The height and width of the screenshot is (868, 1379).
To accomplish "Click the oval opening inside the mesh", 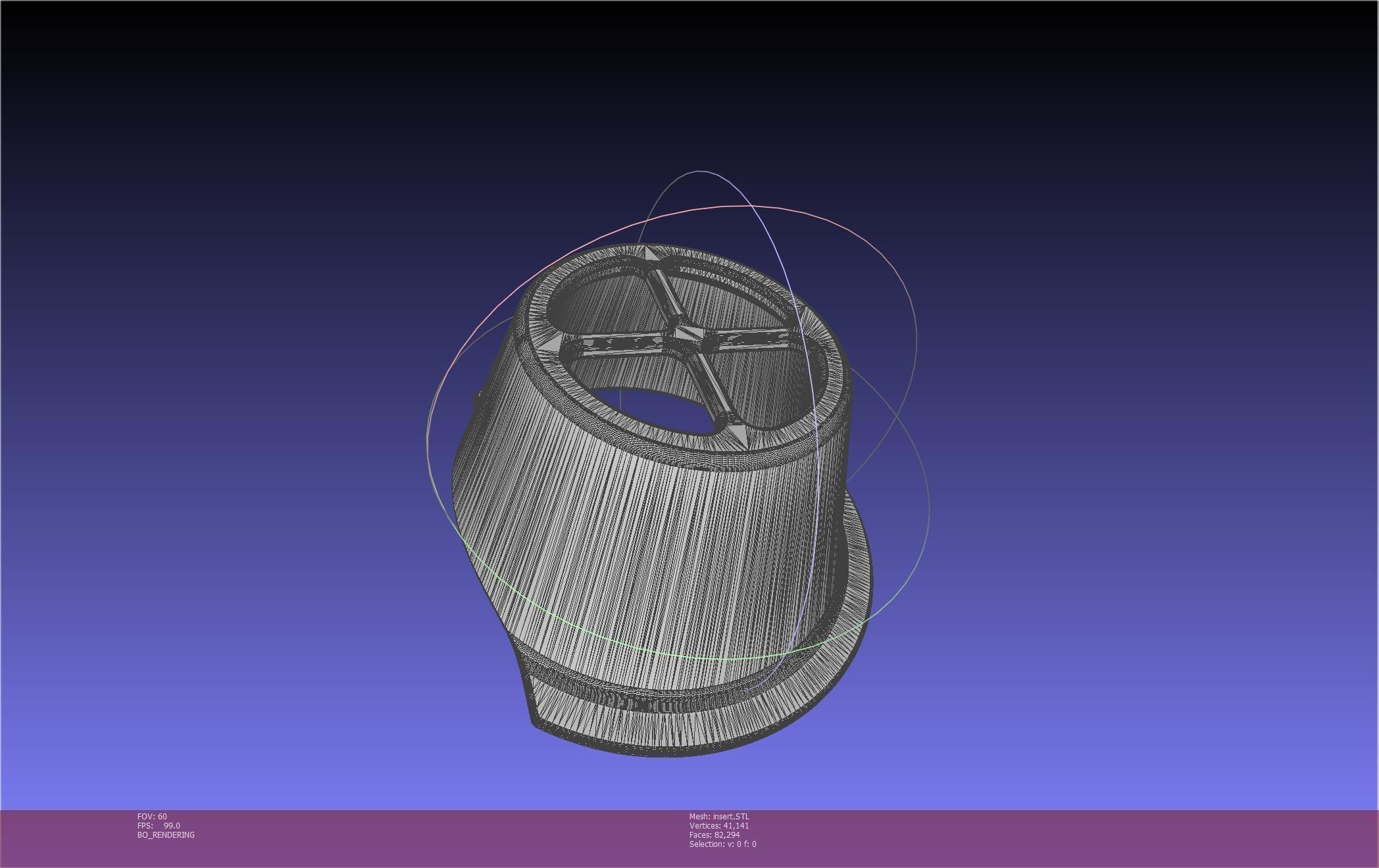I will (x=653, y=412).
